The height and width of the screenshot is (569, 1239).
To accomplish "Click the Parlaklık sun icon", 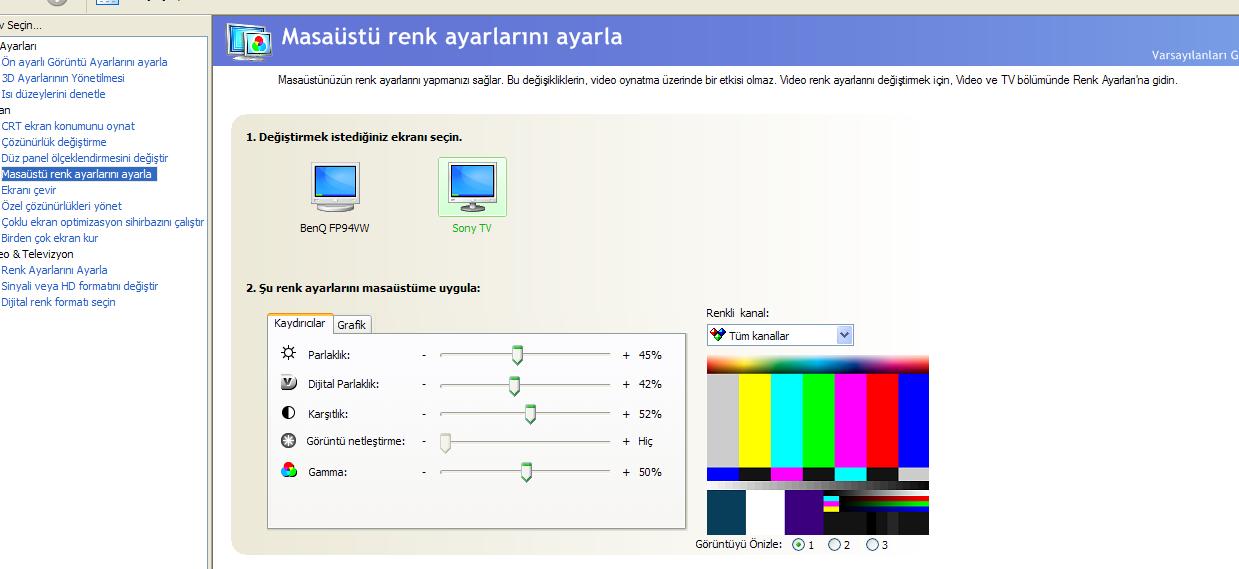I will tap(289, 354).
